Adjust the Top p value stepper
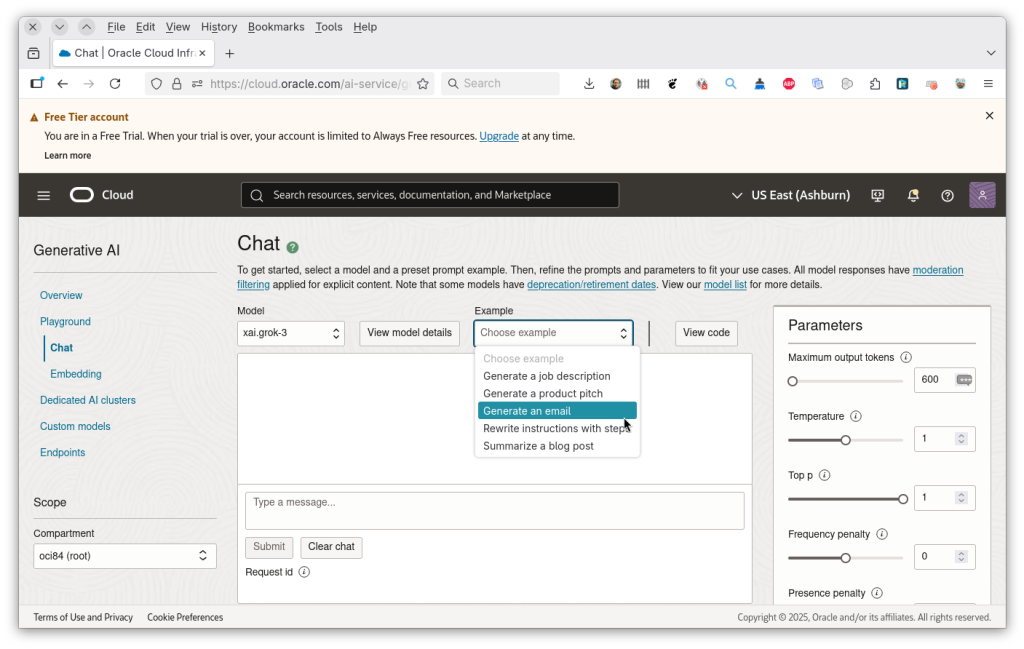The height and width of the screenshot is (649, 1024). (961, 498)
